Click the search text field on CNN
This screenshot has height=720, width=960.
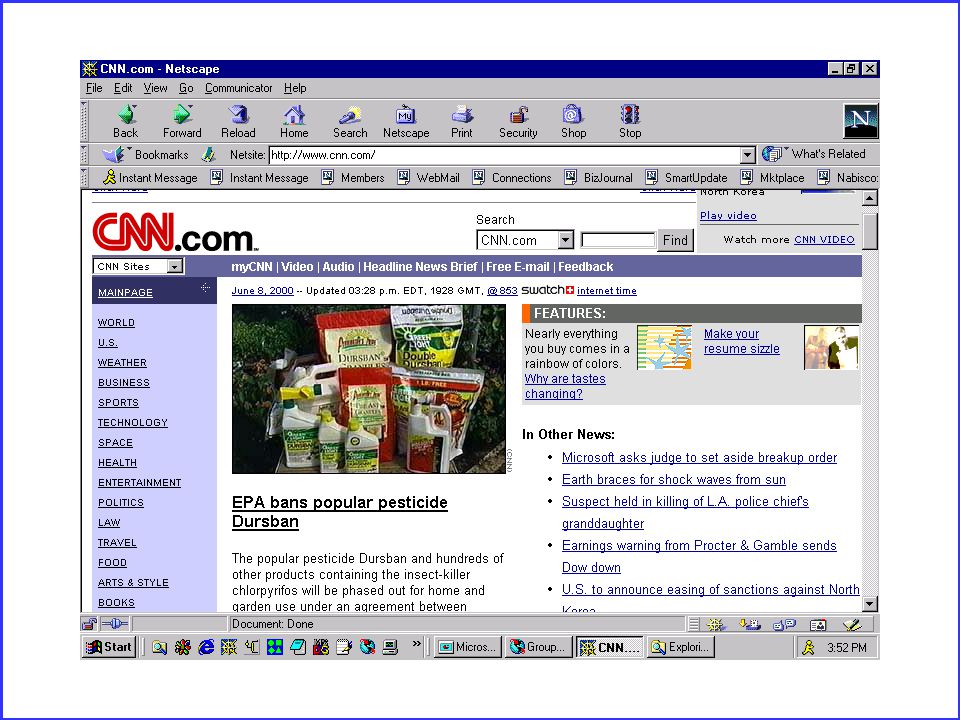click(618, 240)
